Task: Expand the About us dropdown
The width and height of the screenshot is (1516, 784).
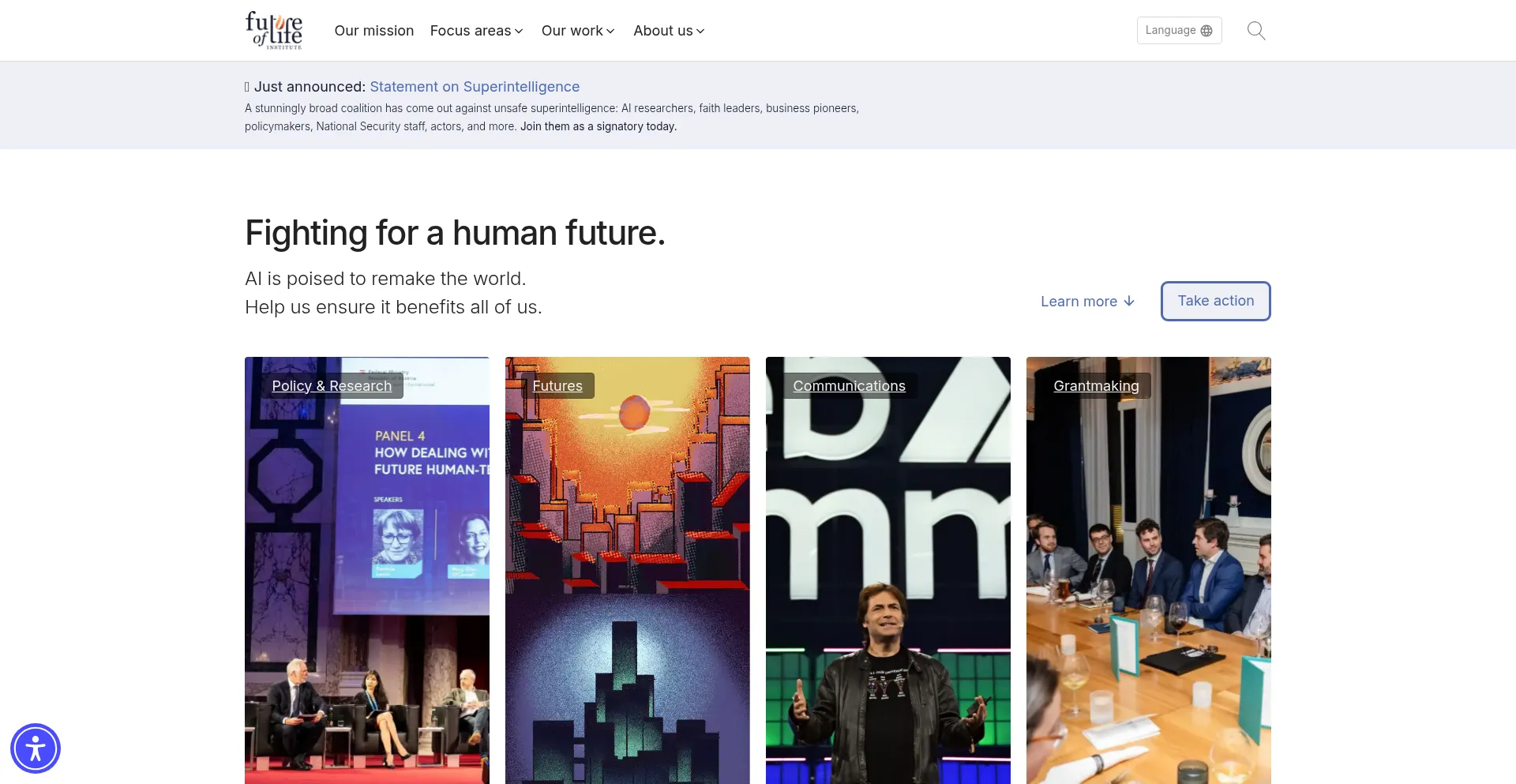Action: click(x=669, y=31)
